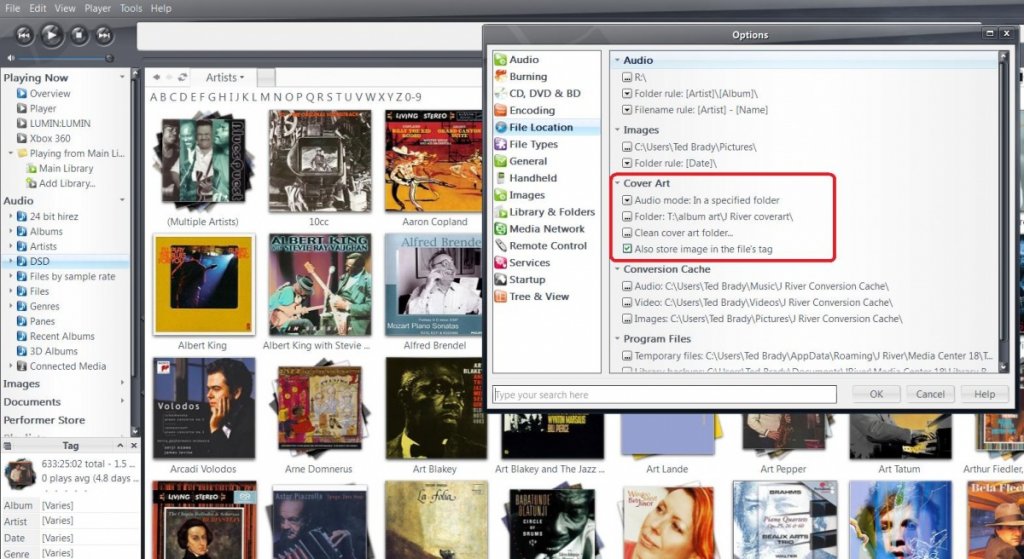Open Tree & View options
Viewport: 1024px width, 559px height.
[539, 297]
